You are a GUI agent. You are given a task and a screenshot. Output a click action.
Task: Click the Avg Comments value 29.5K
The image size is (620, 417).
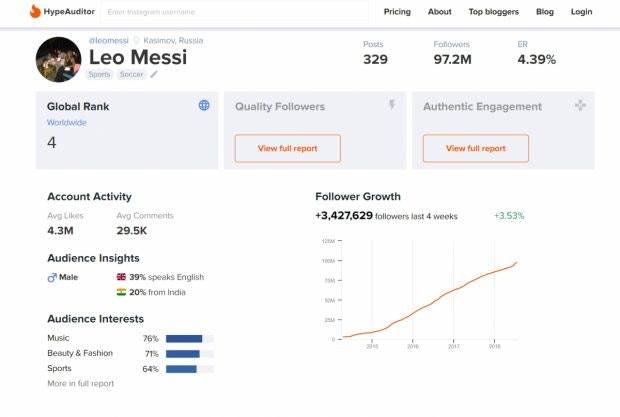tap(132, 231)
